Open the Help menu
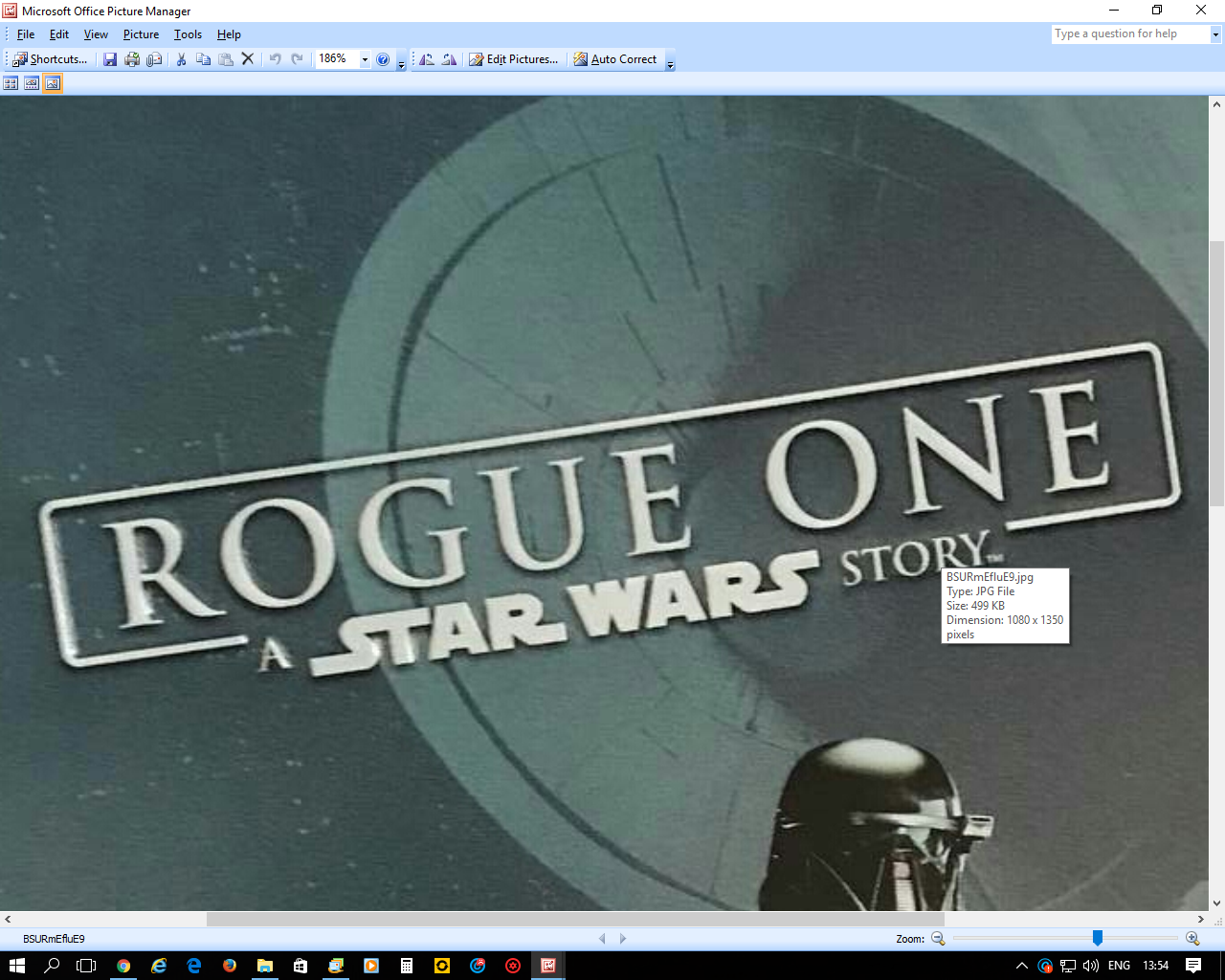 pos(229,34)
